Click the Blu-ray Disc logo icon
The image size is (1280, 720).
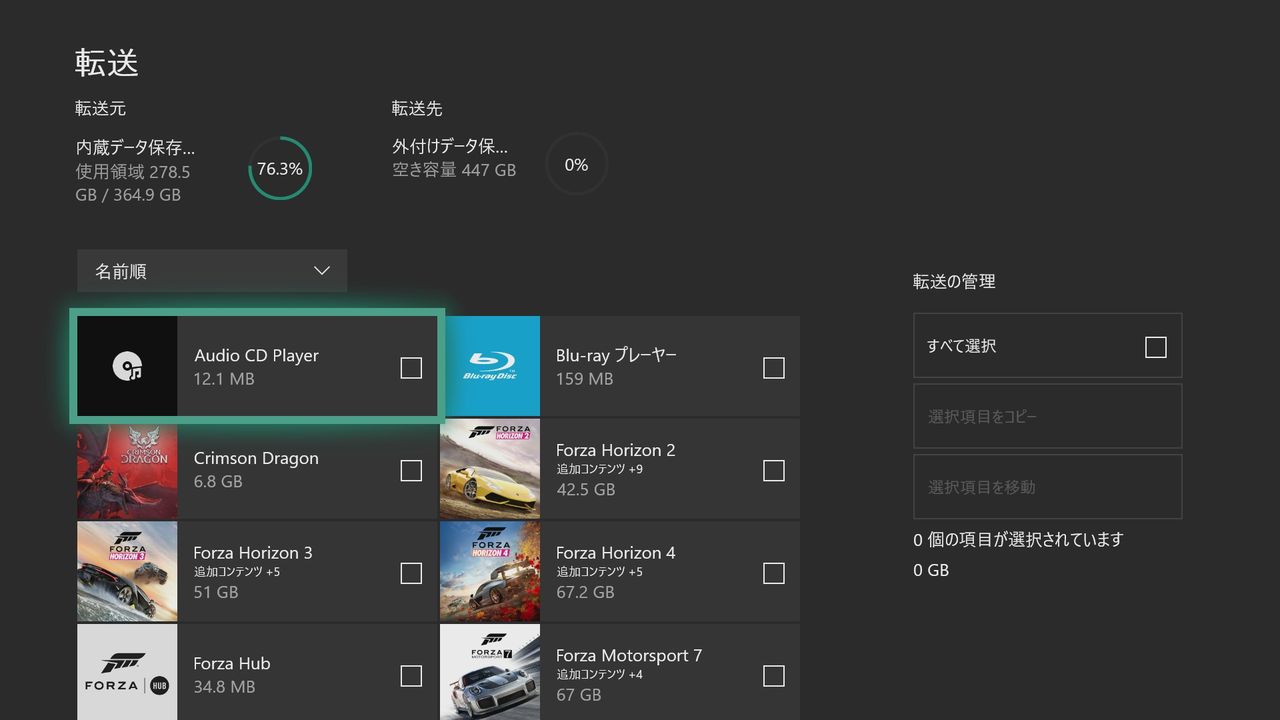click(490, 367)
